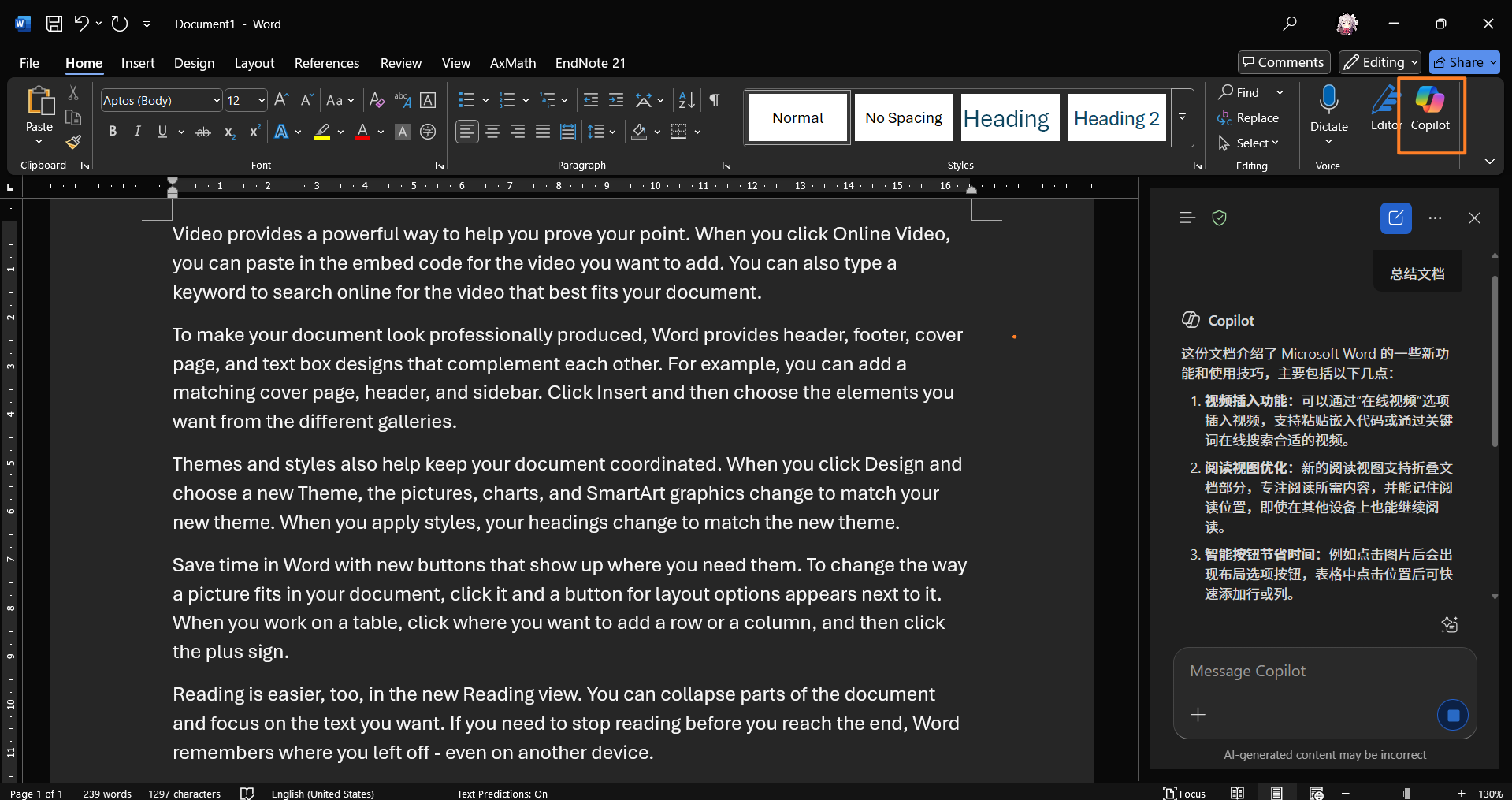Stop Copilot response generation

pos(1453,715)
